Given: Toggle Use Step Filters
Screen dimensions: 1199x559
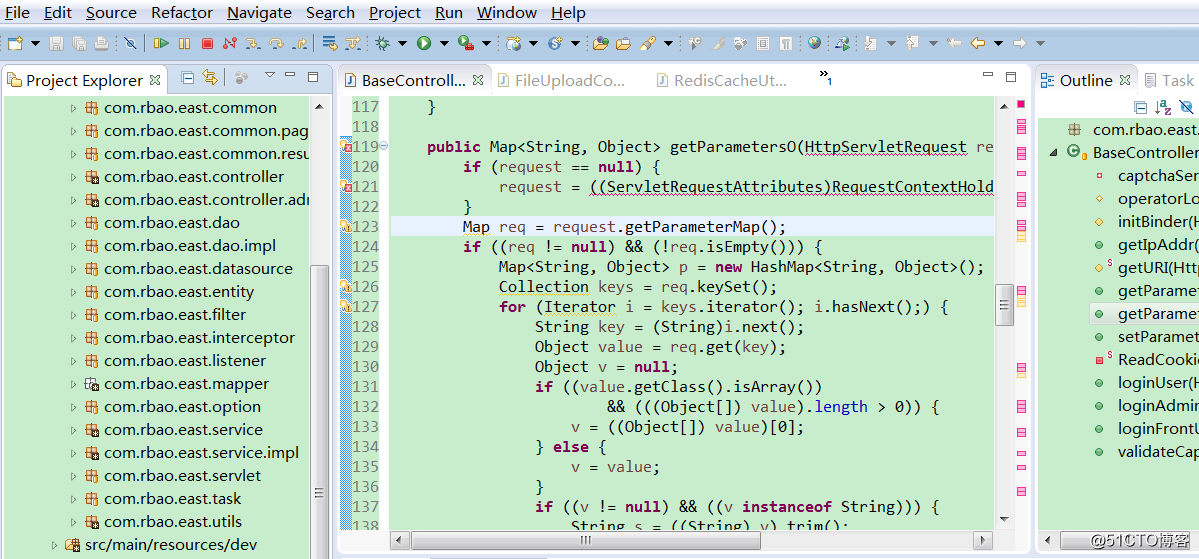Looking at the screenshot, I should [x=353, y=44].
